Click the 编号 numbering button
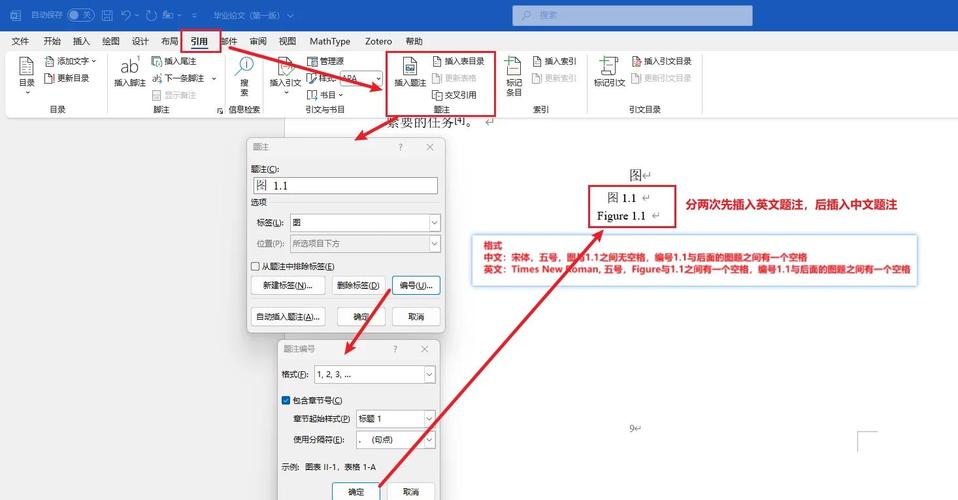958x500 pixels. coord(416,285)
